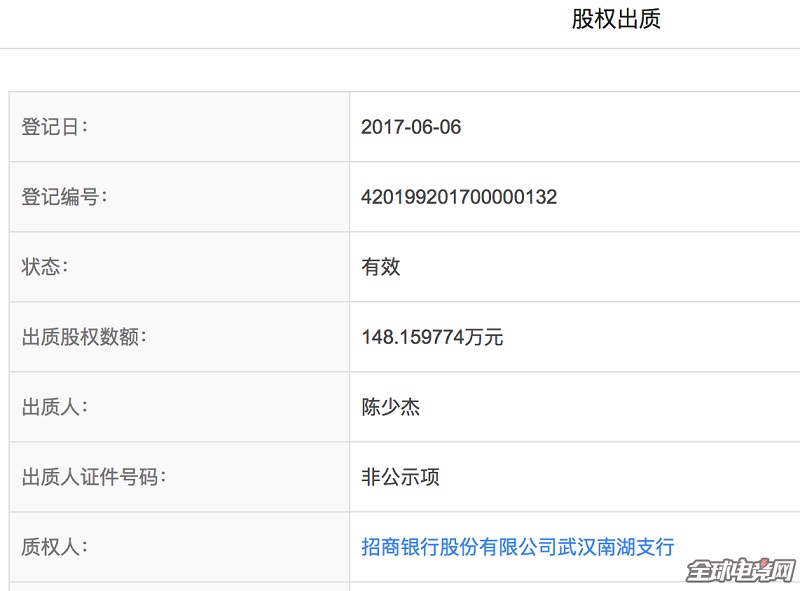Click the 质权人 label
Screen dimensions: 800x591
(54, 547)
